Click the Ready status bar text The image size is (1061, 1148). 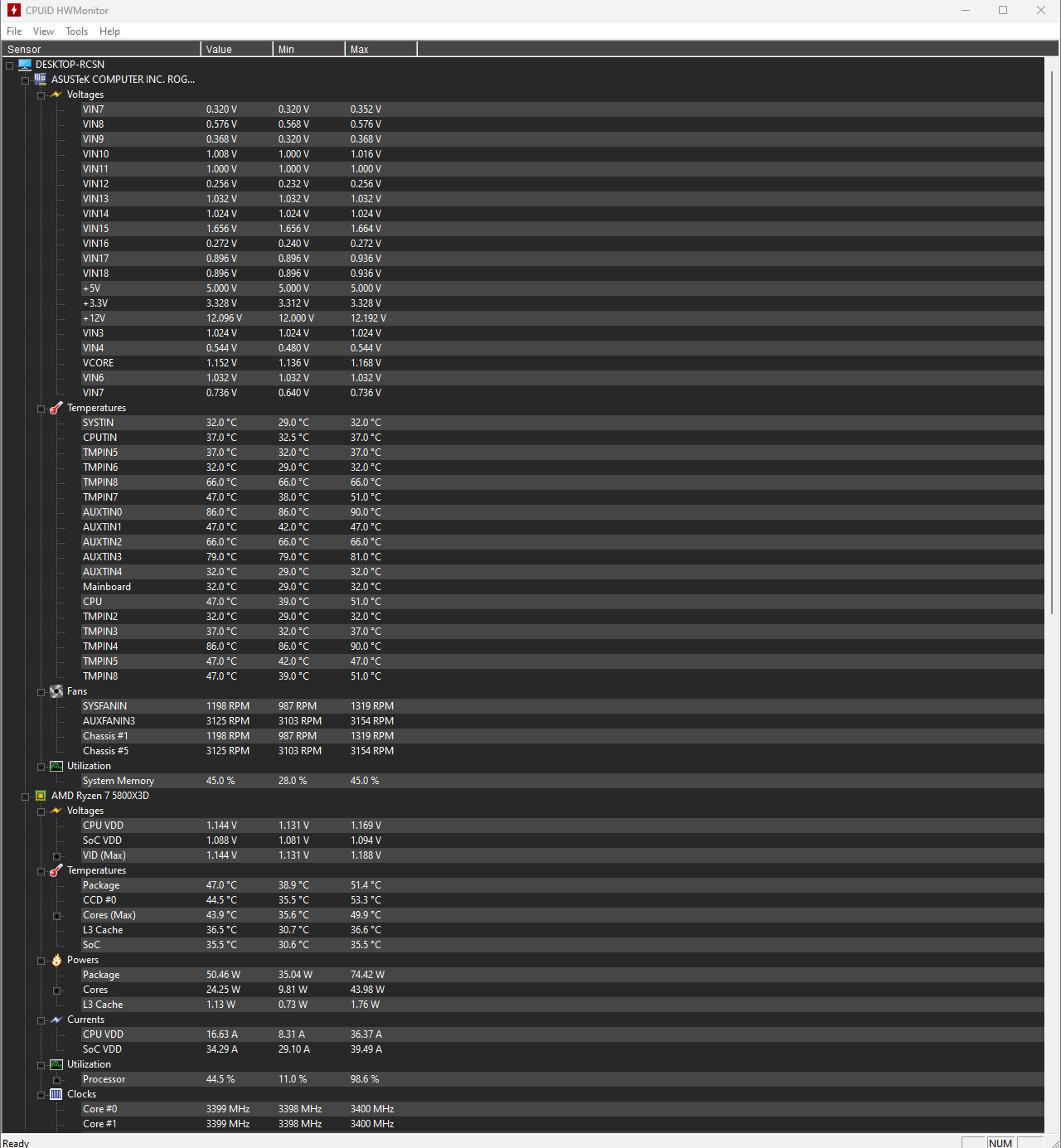(16, 1143)
